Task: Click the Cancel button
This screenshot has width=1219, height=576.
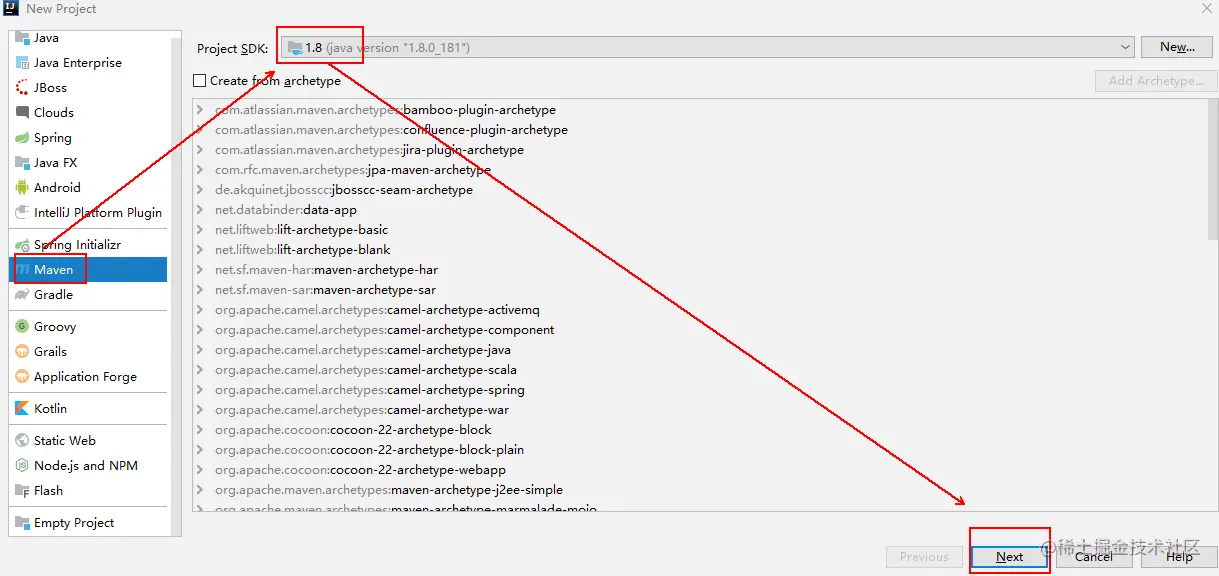Action: point(1093,557)
